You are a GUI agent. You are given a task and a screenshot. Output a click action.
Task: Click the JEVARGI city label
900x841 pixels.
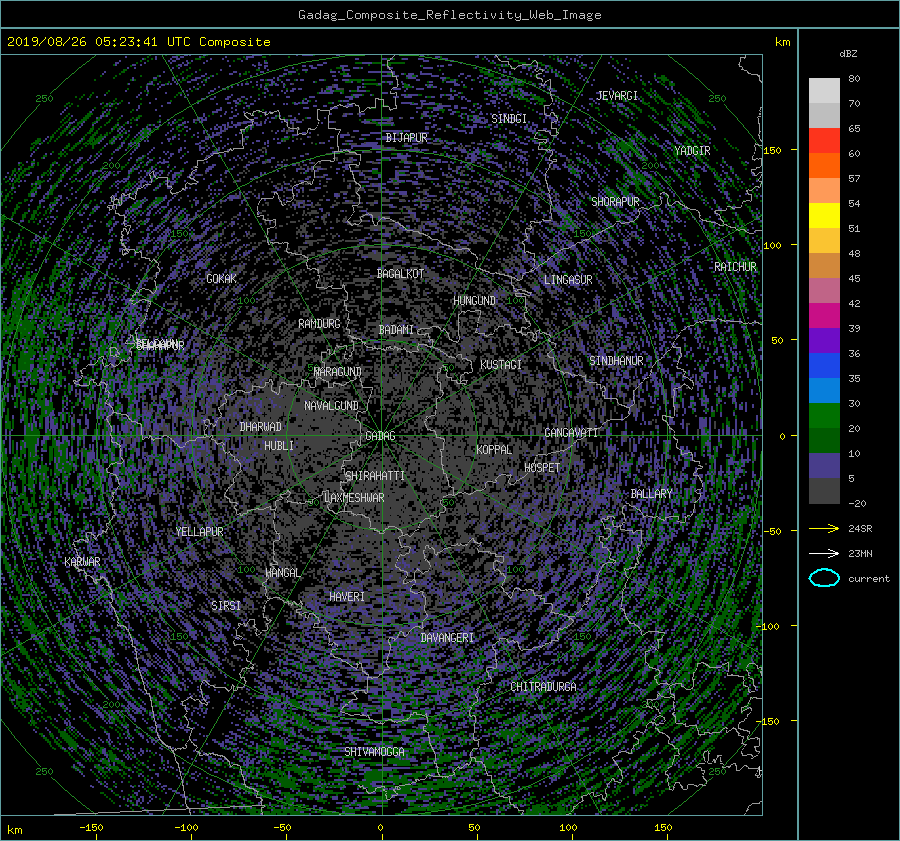pyautogui.click(x=617, y=96)
